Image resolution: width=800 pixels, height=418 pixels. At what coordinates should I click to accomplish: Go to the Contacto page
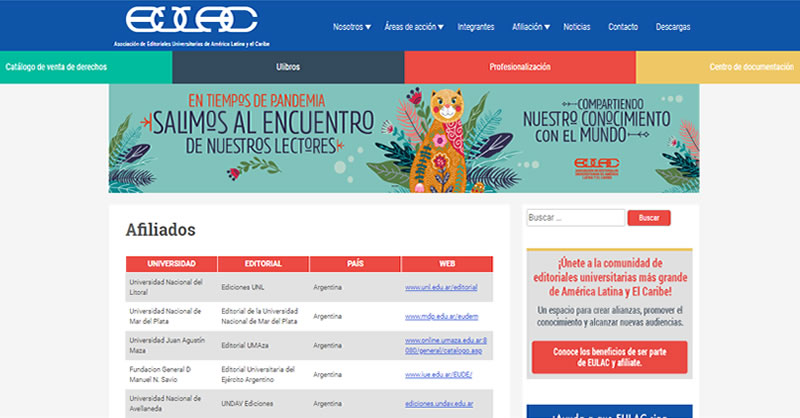pyautogui.click(x=622, y=27)
